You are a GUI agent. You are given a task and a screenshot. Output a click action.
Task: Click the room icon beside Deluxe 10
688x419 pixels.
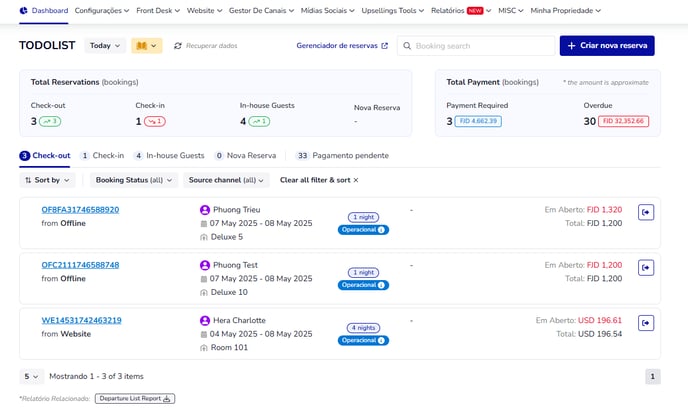204,293
